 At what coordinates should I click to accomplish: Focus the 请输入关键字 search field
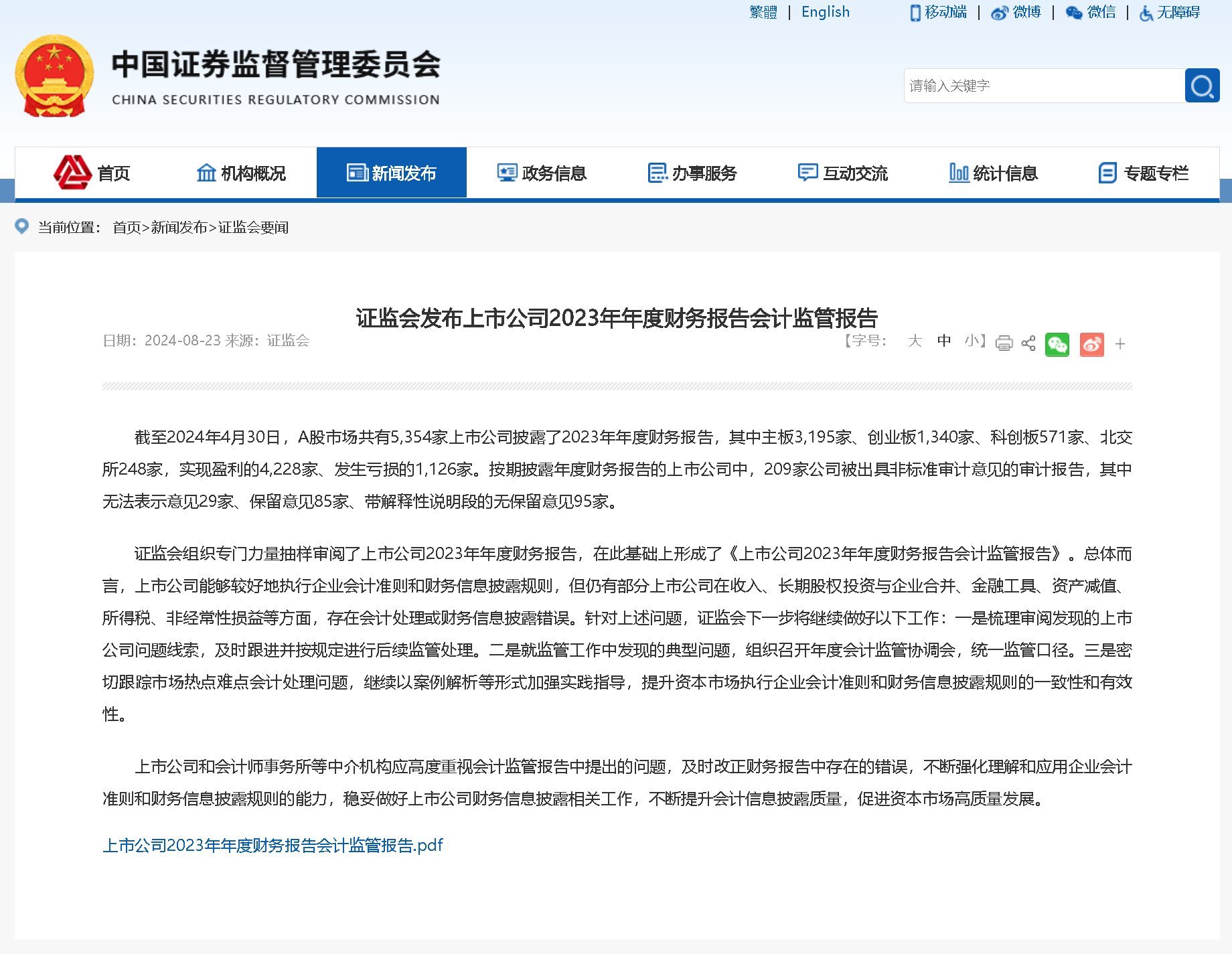tap(1043, 86)
